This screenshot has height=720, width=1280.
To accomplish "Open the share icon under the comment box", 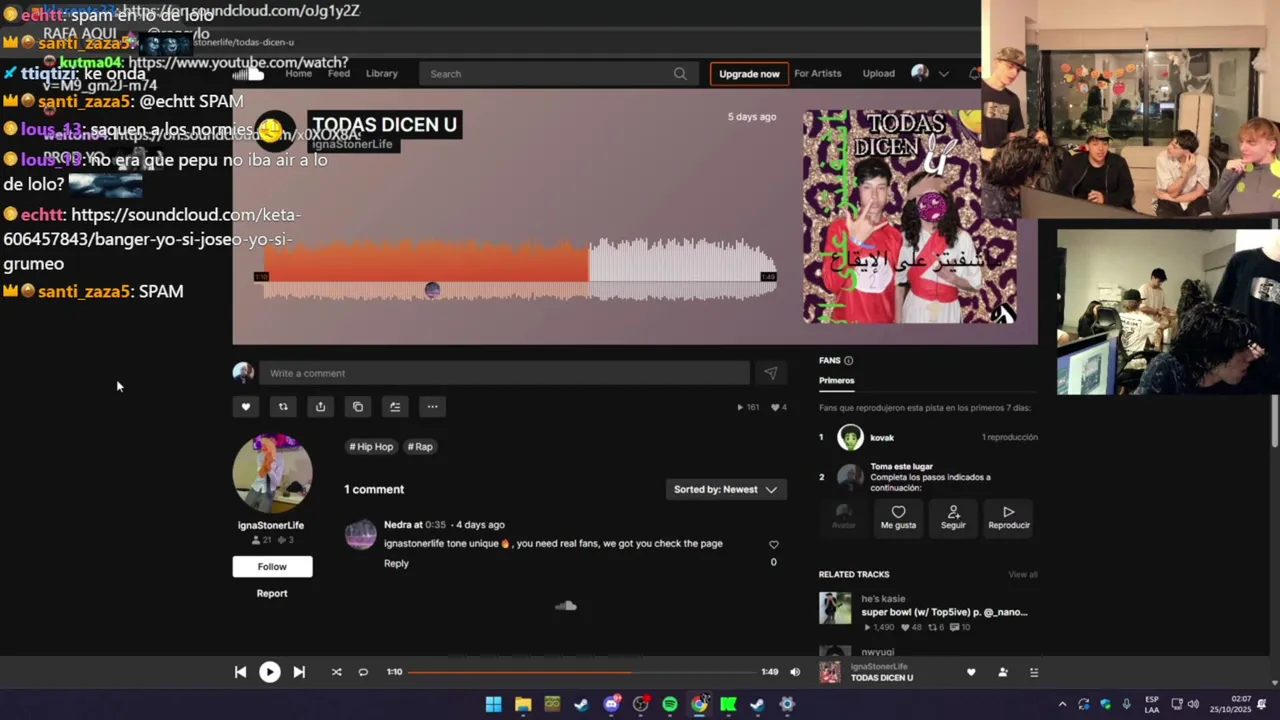I will [320, 407].
